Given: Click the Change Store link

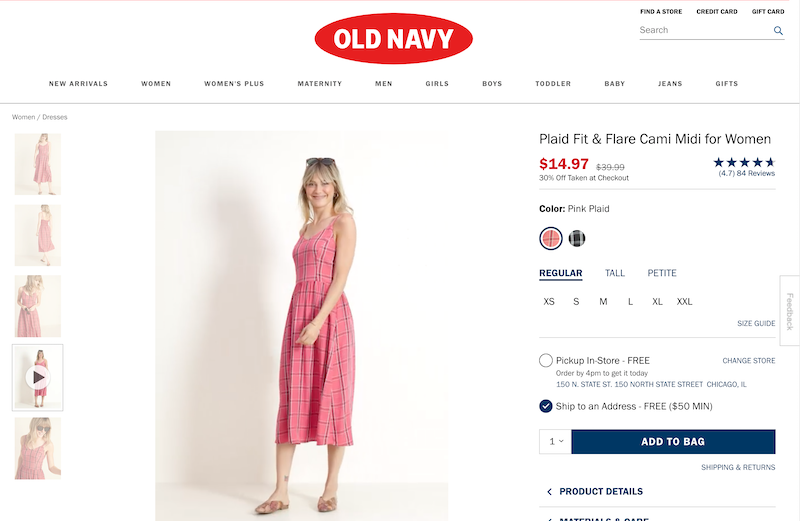Looking at the screenshot, I should (x=748, y=360).
